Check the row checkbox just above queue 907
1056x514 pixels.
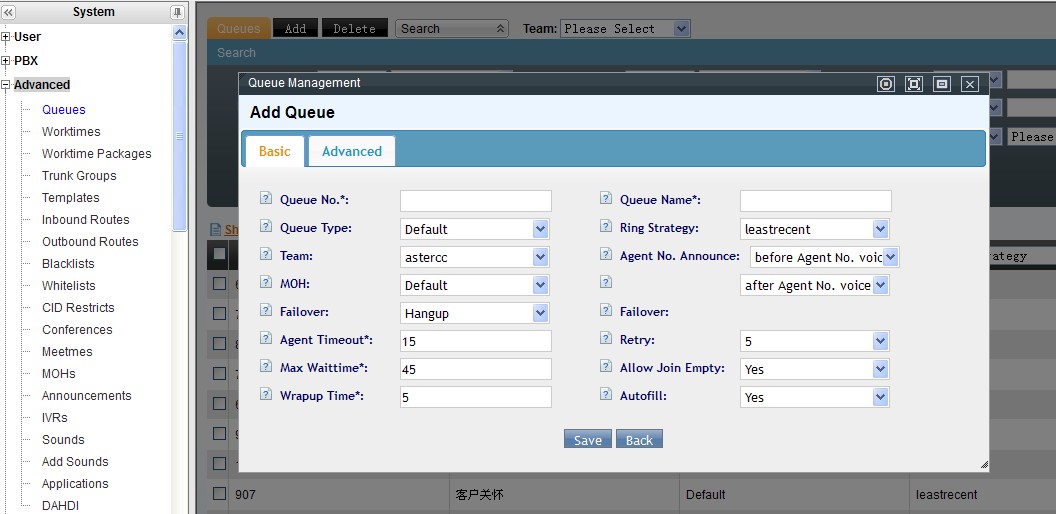coord(219,464)
